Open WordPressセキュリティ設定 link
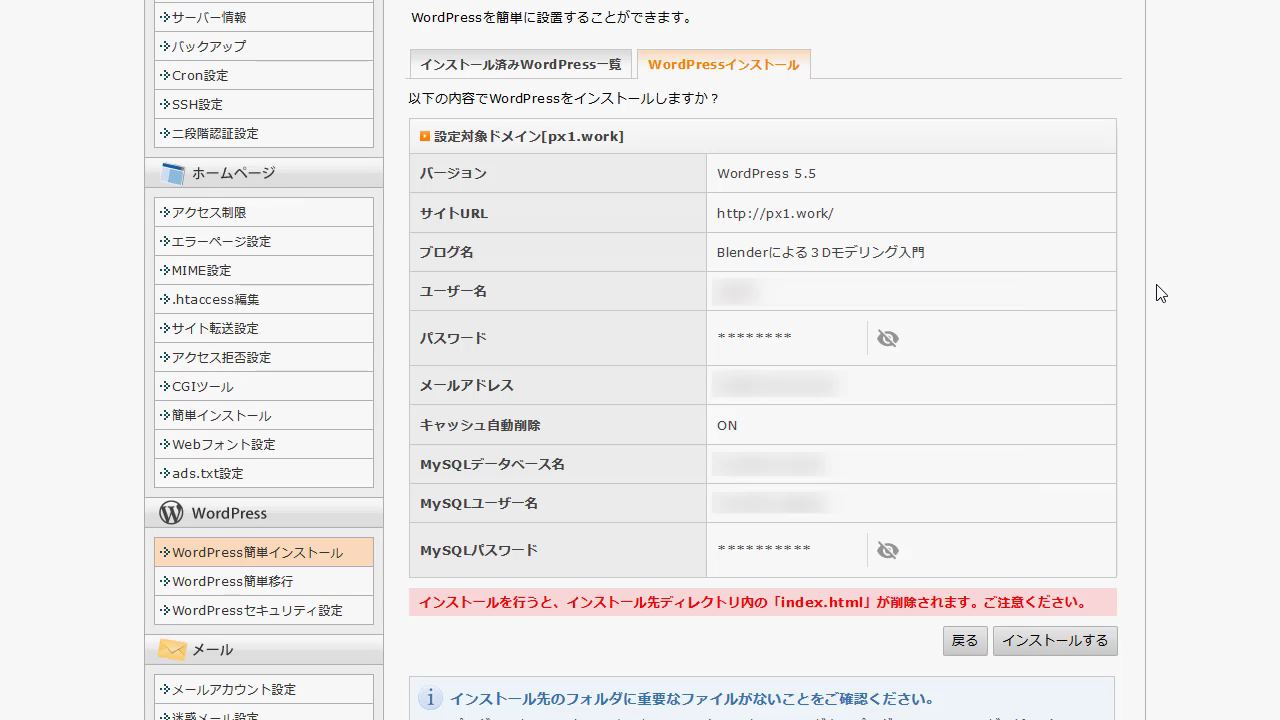 pos(257,611)
